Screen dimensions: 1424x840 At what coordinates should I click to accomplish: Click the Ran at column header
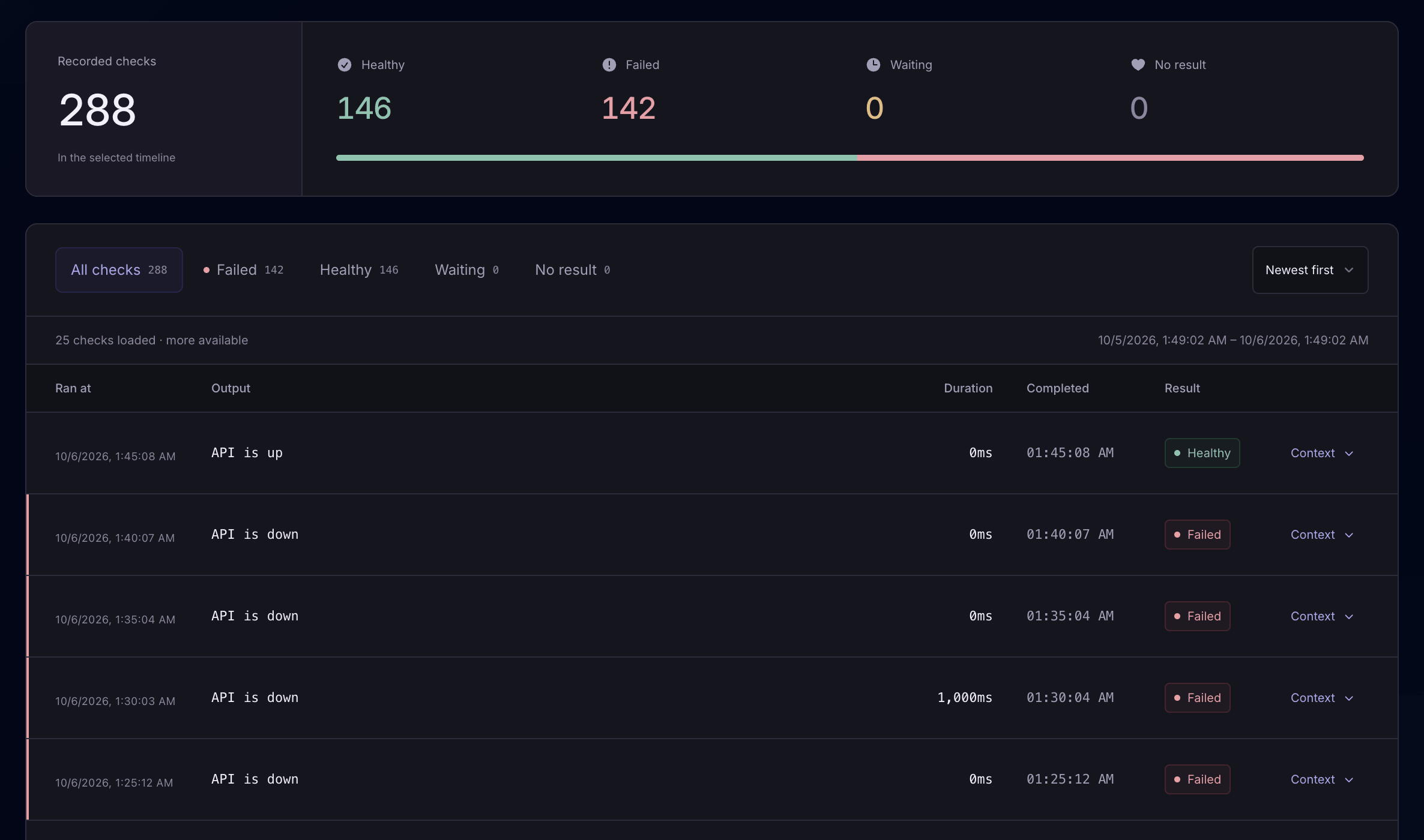click(73, 388)
